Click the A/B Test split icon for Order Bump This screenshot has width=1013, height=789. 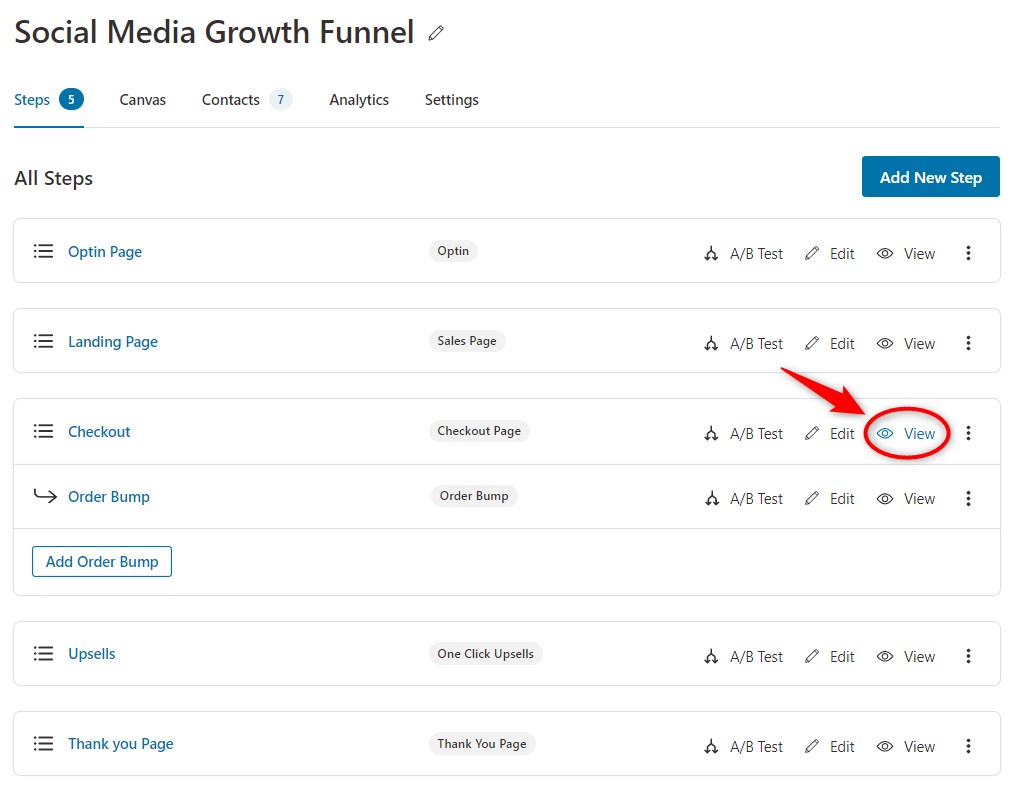coord(711,498)
